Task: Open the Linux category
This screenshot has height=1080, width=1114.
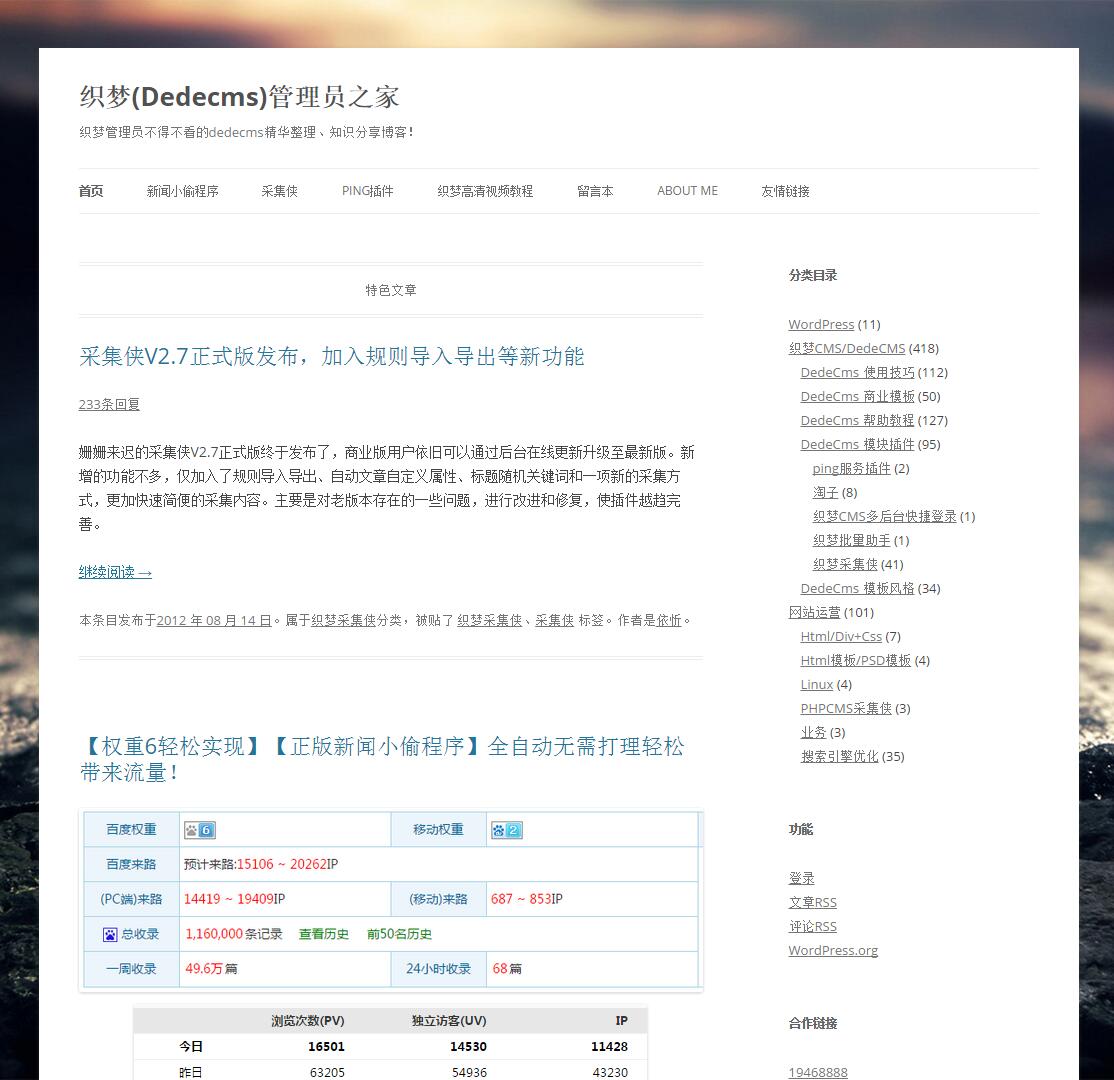Action: [x=817, y=684]
